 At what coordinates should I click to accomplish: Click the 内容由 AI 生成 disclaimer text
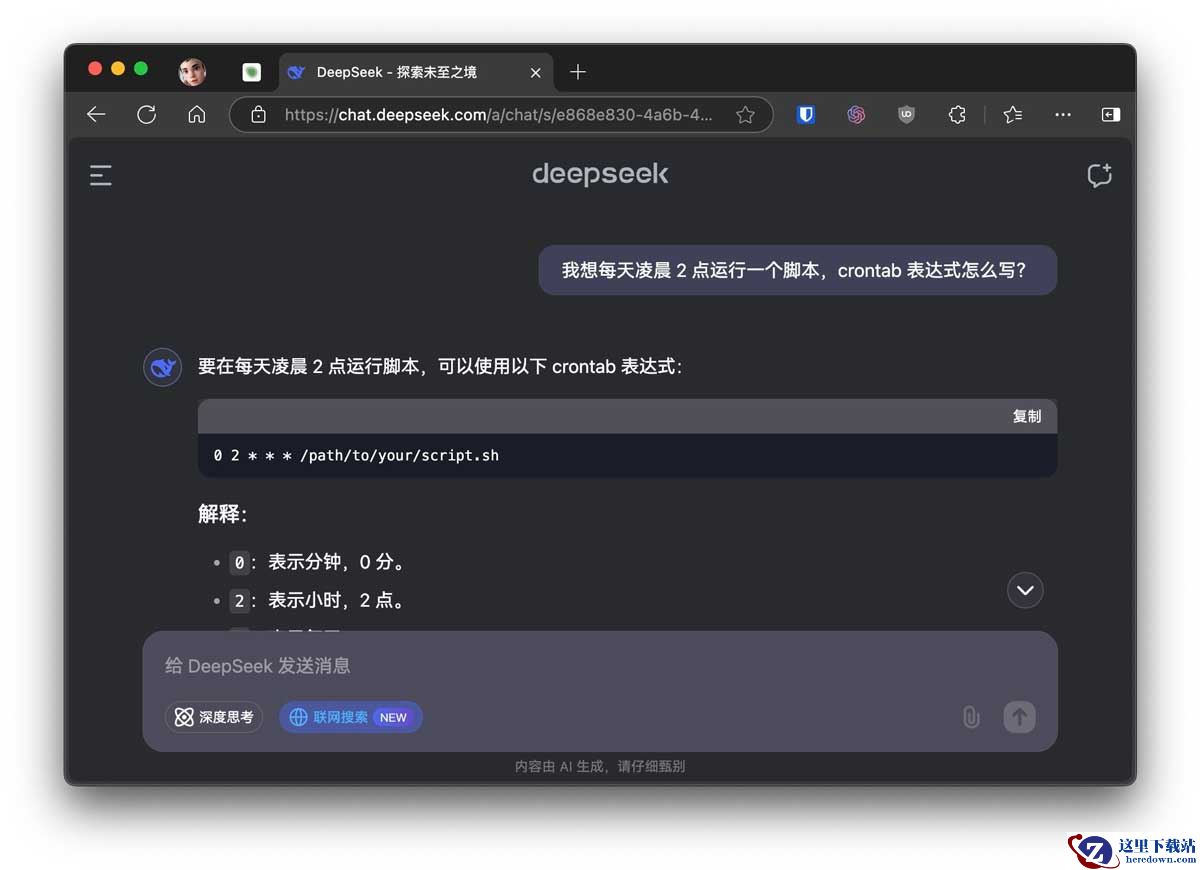point(600,767)
